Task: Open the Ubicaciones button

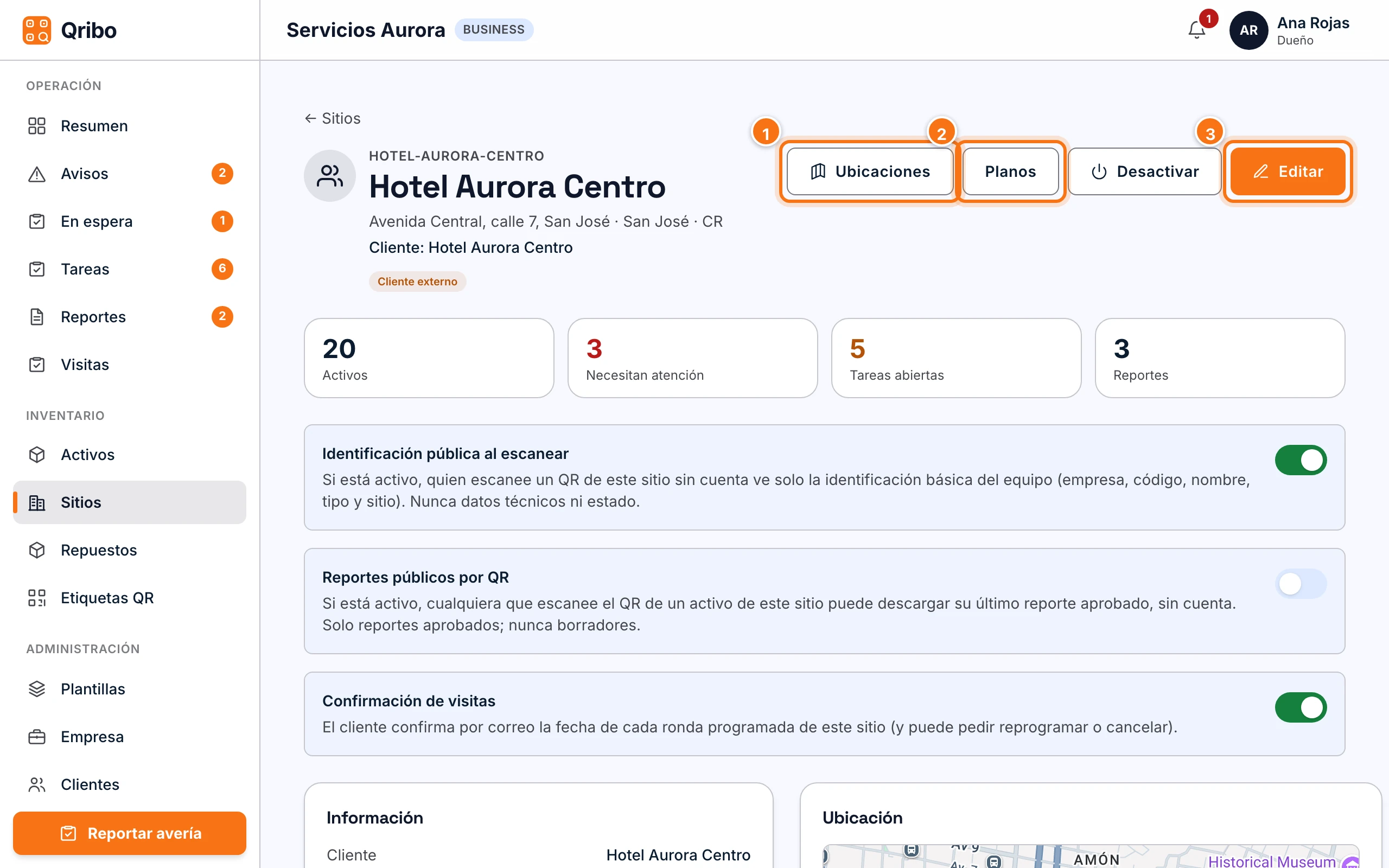Action: tap(870, 171)
